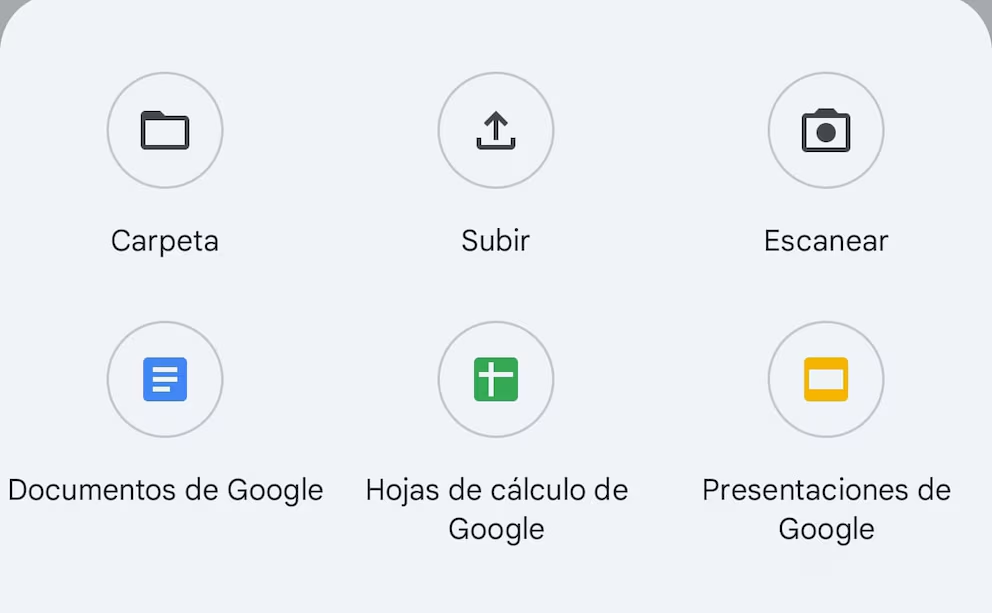Image resolution: width=992 pixels, height=613 pixels.
Task: Close the sheet via the dimmed top-right corner
Action: [986, 5]
